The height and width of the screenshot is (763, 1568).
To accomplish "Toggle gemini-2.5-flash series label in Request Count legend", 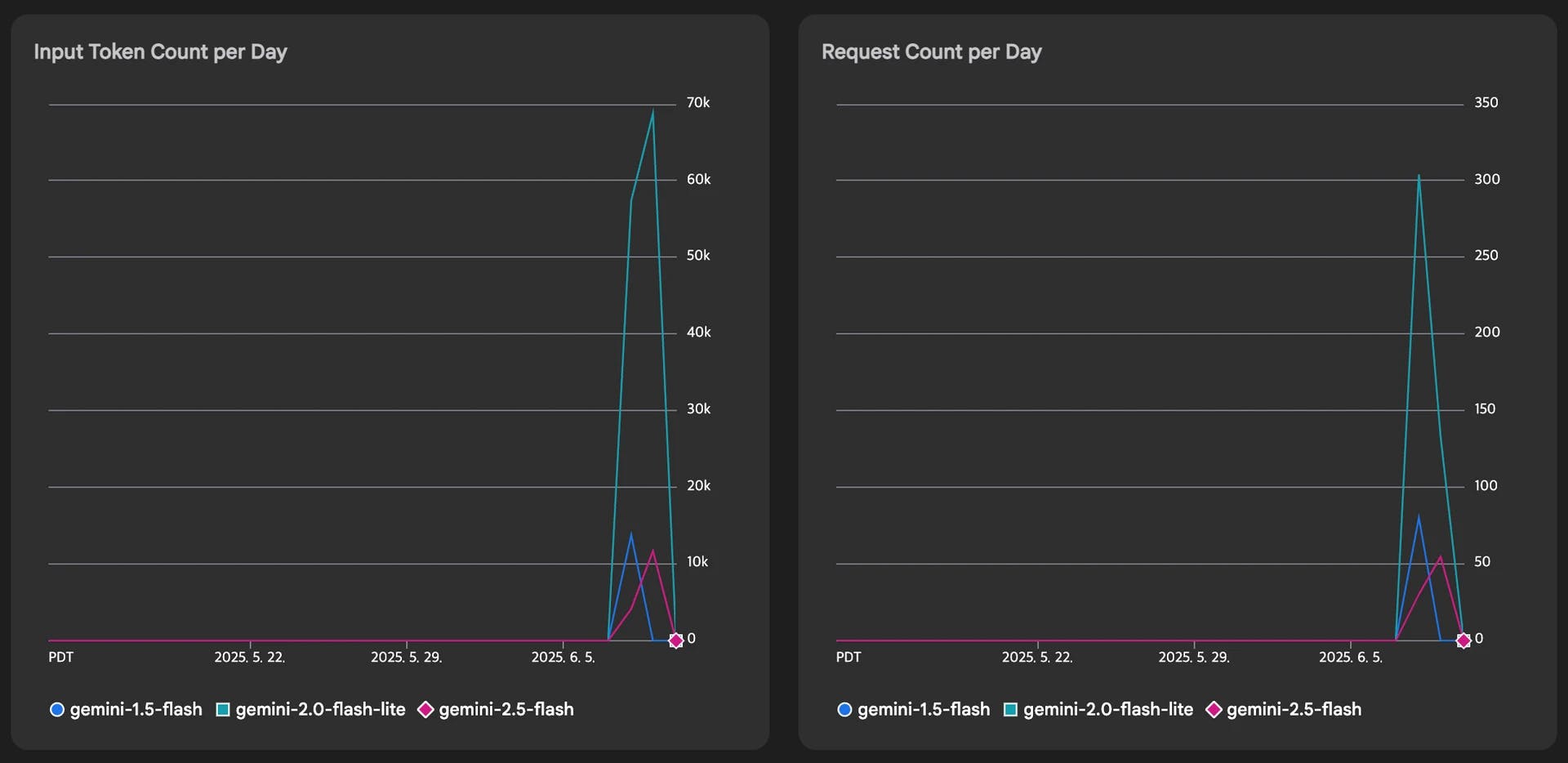I will point(1294,710).
